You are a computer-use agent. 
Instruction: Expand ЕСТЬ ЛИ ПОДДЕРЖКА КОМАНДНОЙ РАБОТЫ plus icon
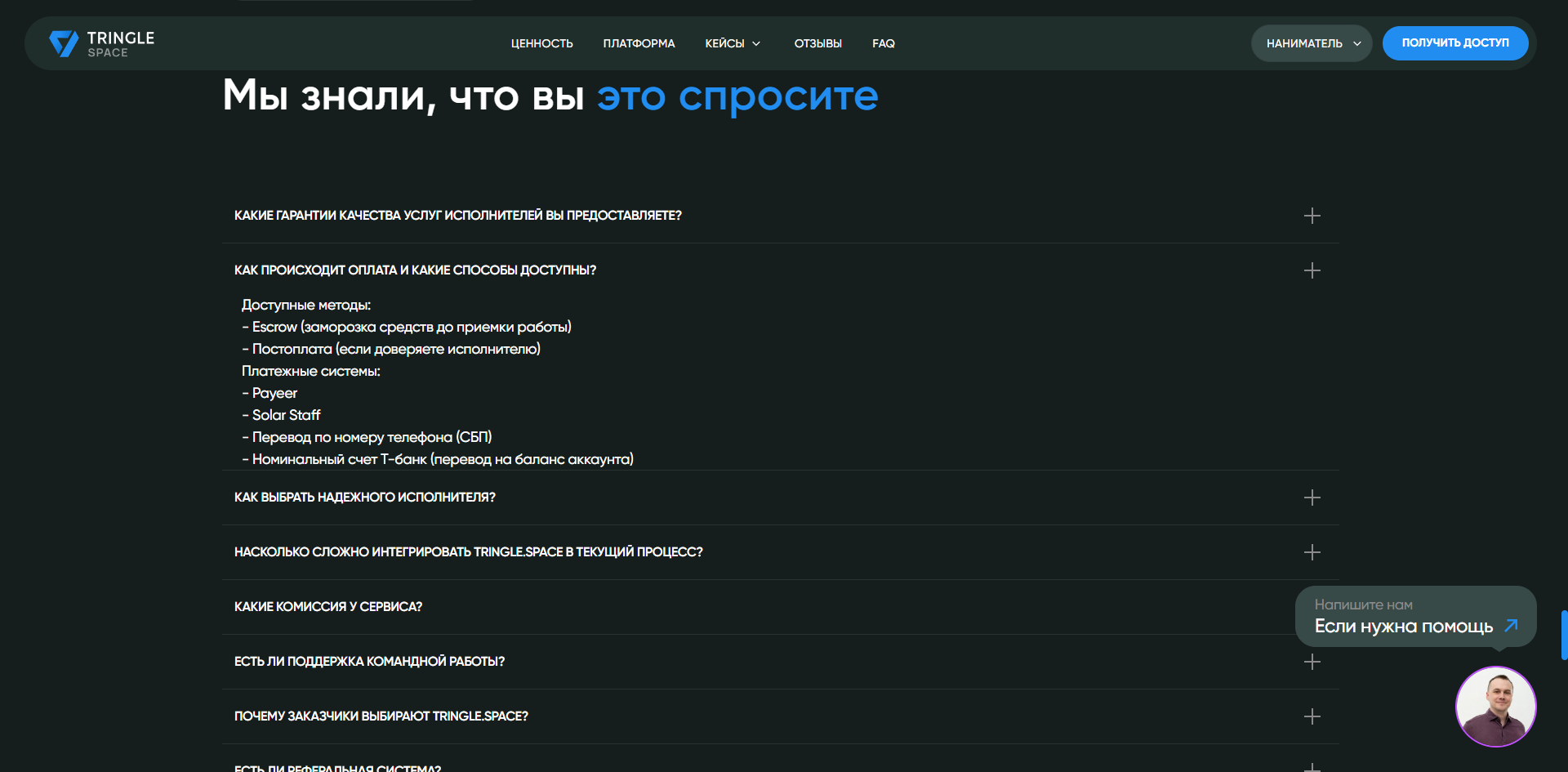click(1312, 662)
